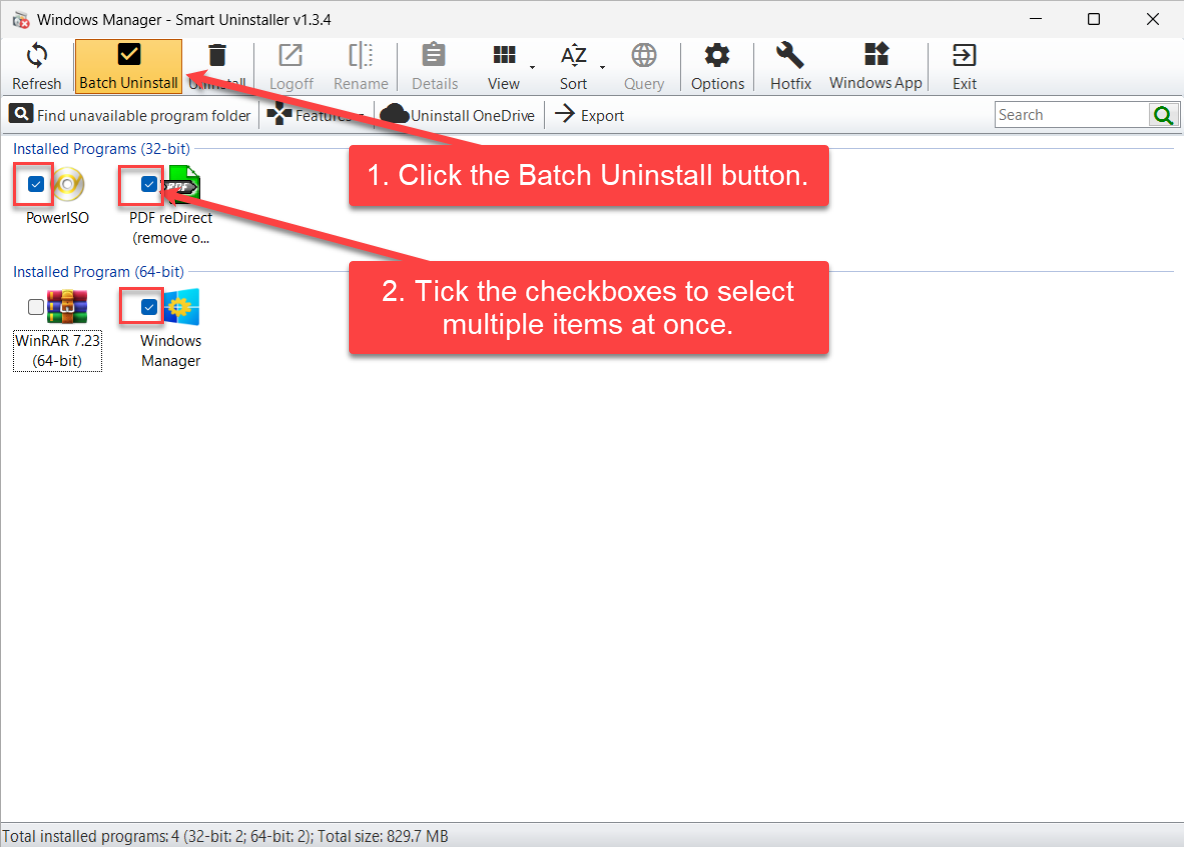Open the Details clipboard icon
This screenshot has width=1184, height=847.
(x=433, y=56)
